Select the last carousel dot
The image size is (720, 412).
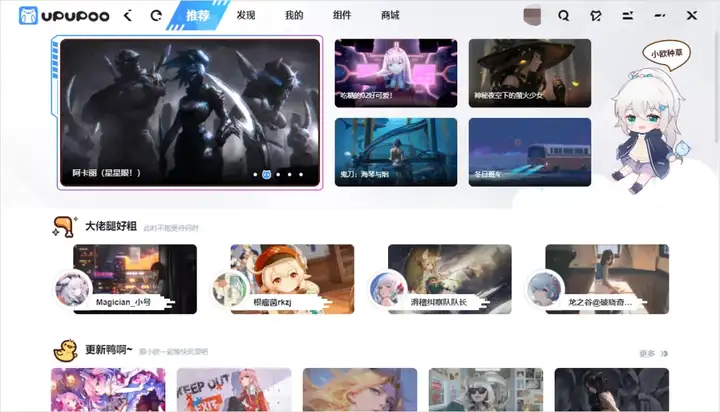pyautogui.click(x=301, y=175)
